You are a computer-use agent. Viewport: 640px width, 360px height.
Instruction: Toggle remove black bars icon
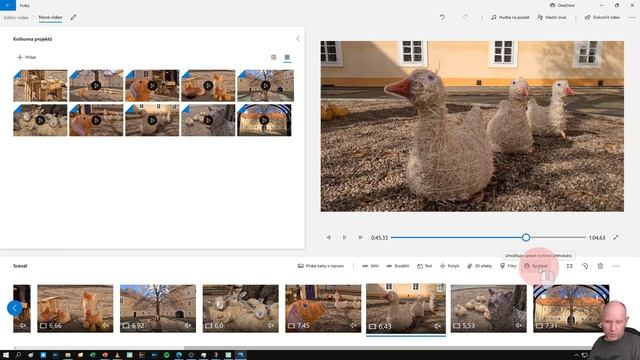(569, 266)
